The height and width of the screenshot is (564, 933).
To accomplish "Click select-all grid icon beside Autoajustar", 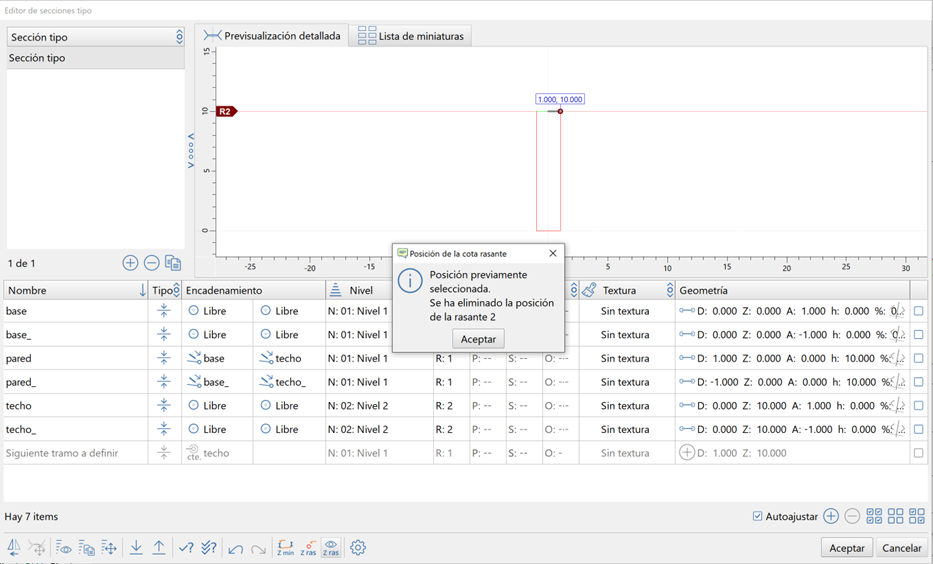I will pyautogui.click(x=874, y=516).
